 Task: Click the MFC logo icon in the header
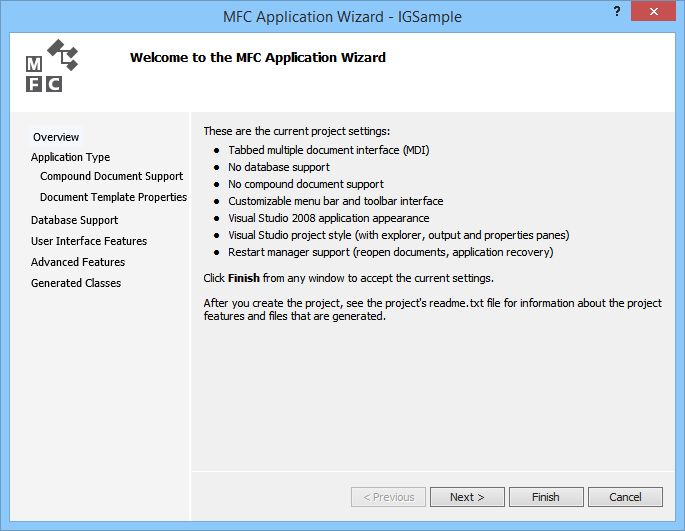pyautogui.click(x=50, y=67)
